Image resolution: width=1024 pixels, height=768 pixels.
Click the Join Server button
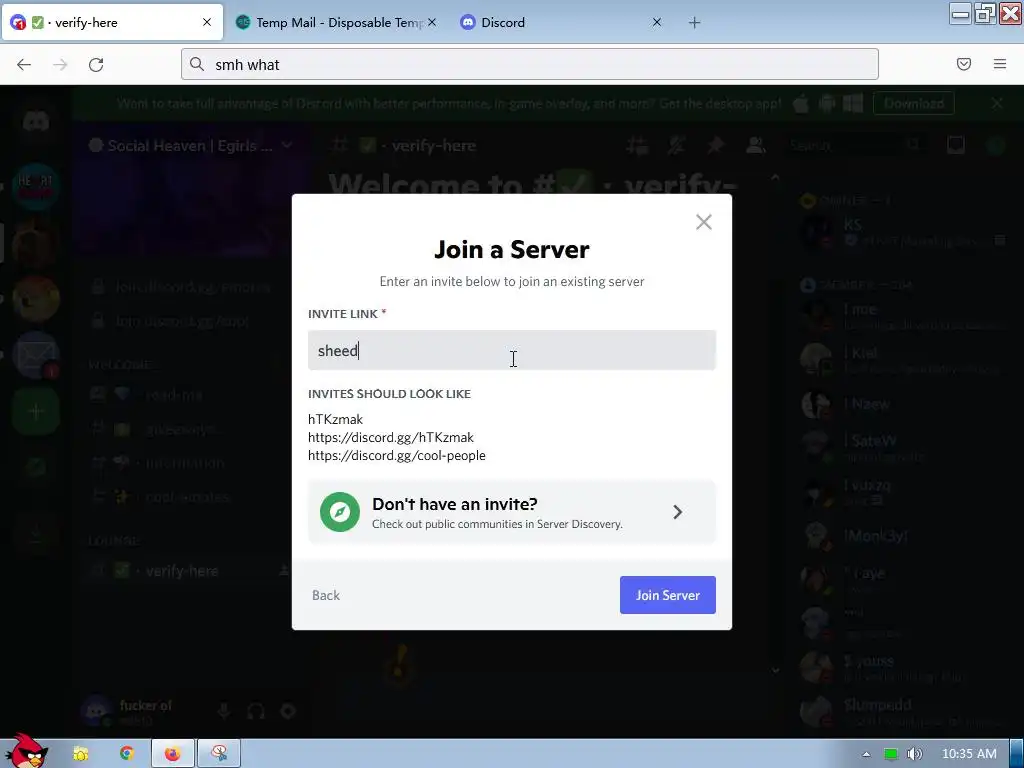[667, 595]
